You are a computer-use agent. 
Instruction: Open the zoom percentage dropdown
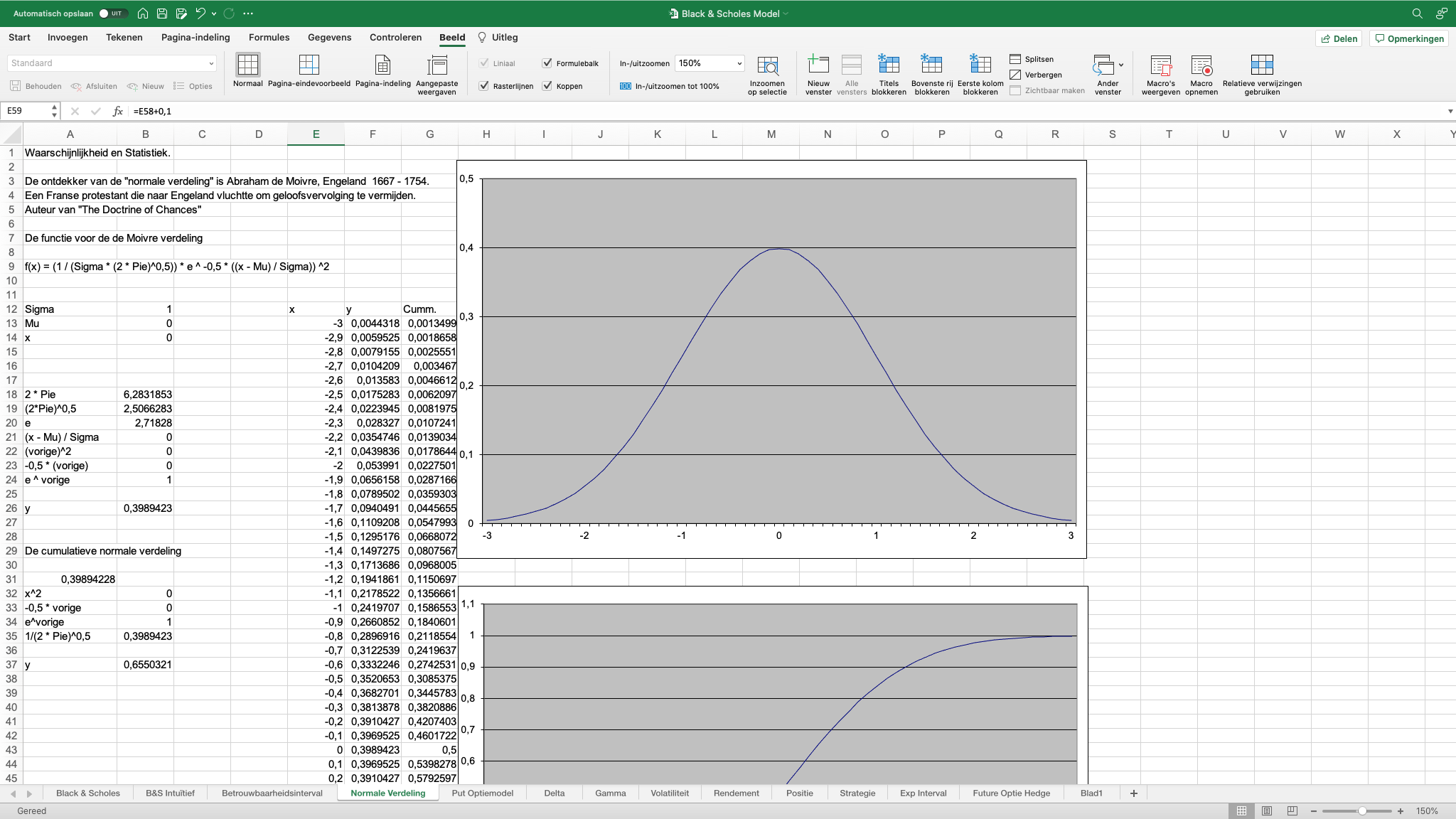coord(739,63)
